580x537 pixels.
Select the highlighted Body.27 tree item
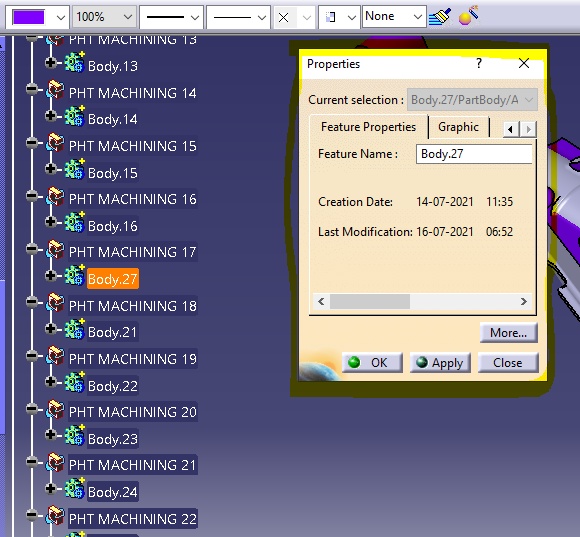[x=113, y=279]
